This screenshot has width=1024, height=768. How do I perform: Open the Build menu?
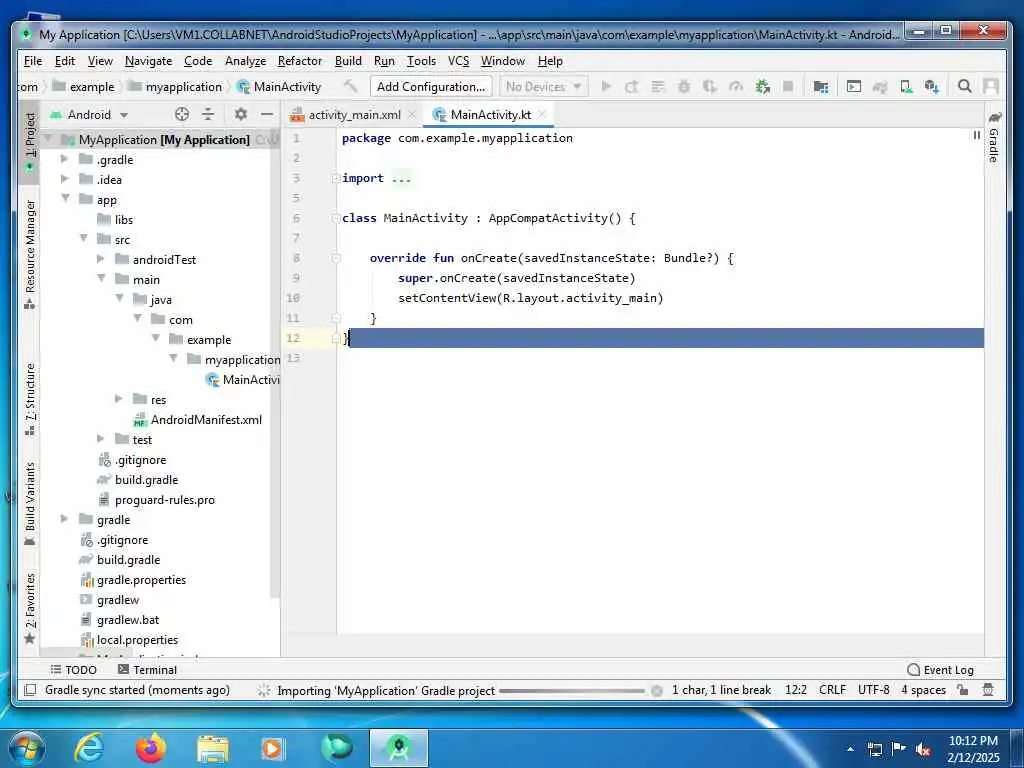point(348,61)
